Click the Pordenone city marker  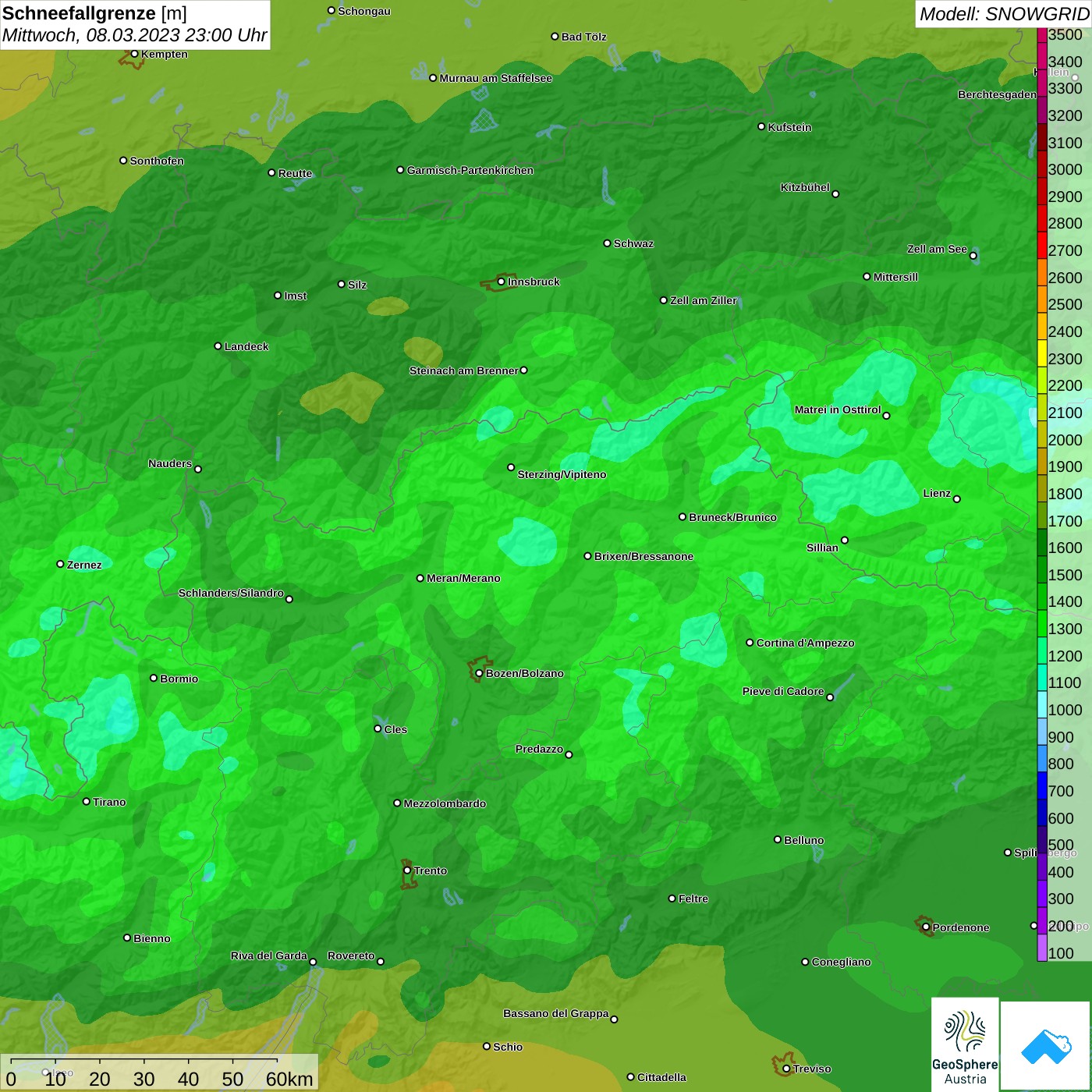coord(926,927)
